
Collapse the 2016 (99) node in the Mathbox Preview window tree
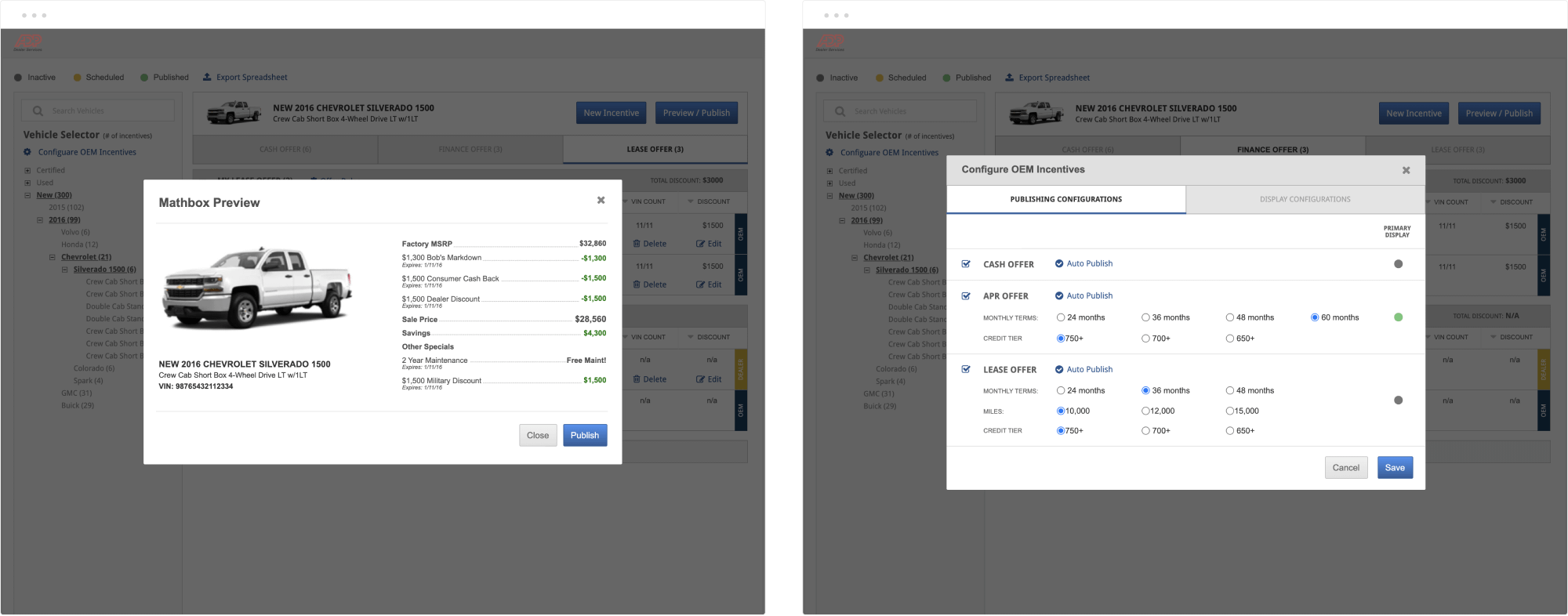tap(40, 220)
